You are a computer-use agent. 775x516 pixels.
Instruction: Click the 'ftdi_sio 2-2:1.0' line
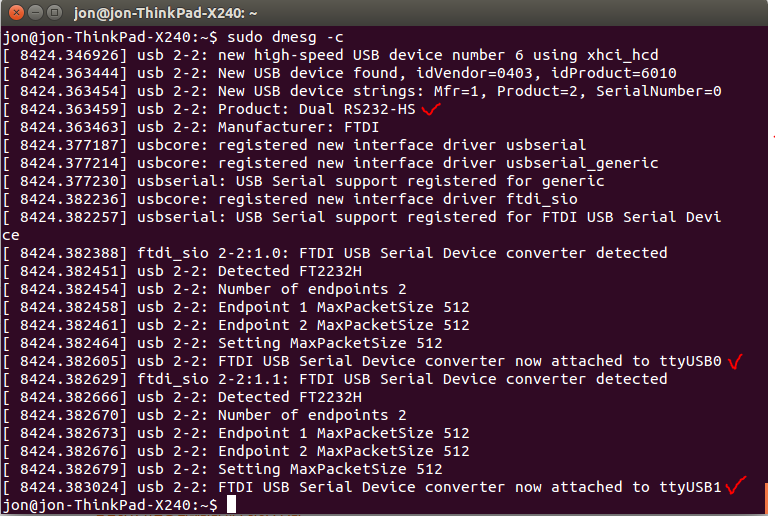pyautogui.click(x=400, y=253)
